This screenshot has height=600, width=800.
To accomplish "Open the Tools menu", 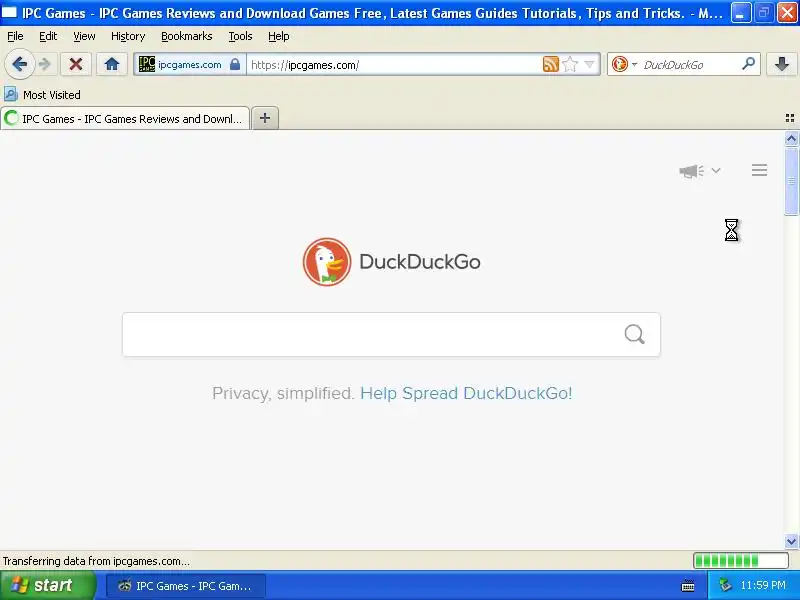I will click(x=240, y=36).
